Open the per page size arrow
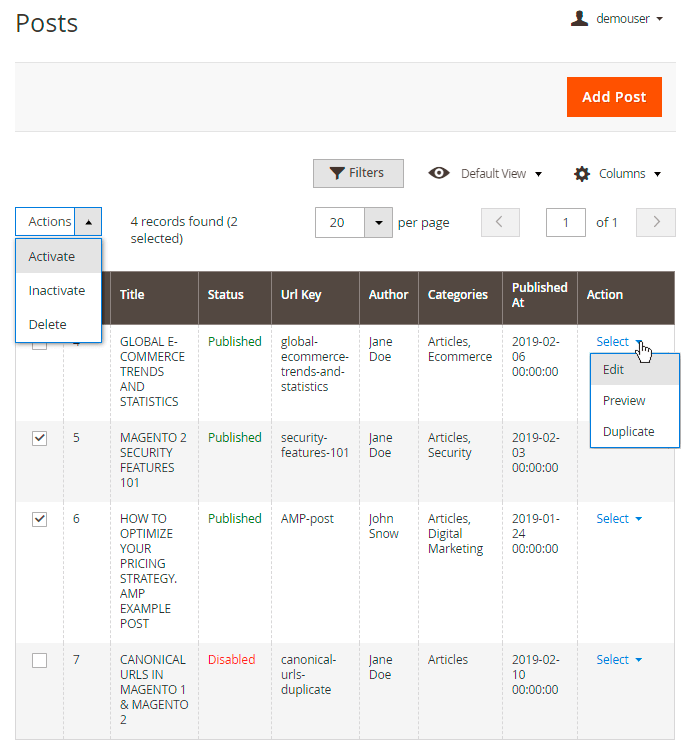The height and width of the screenshot is (752, 685). point(378,222)
